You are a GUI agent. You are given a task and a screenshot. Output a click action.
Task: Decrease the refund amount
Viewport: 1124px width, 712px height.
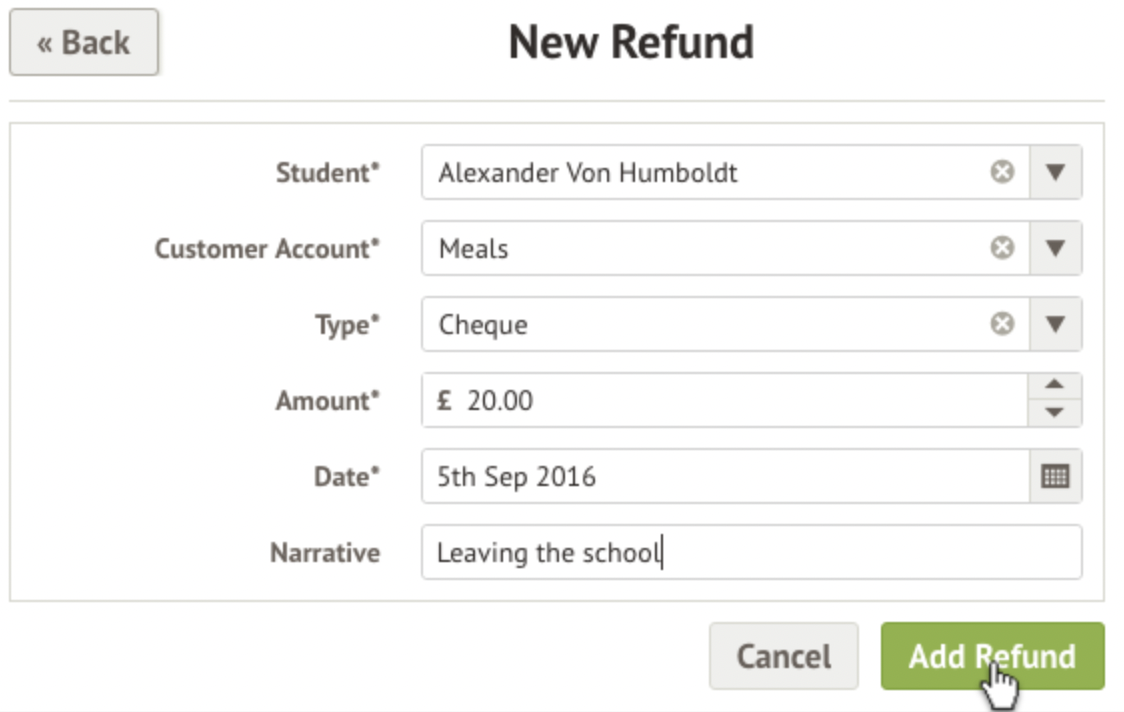[x=1055, y=413]
